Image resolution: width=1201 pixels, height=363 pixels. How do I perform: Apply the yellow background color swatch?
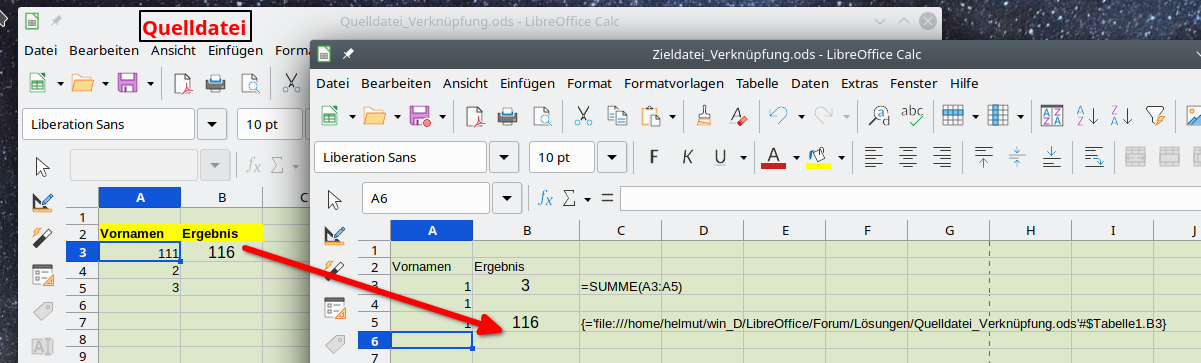(818, 157)
